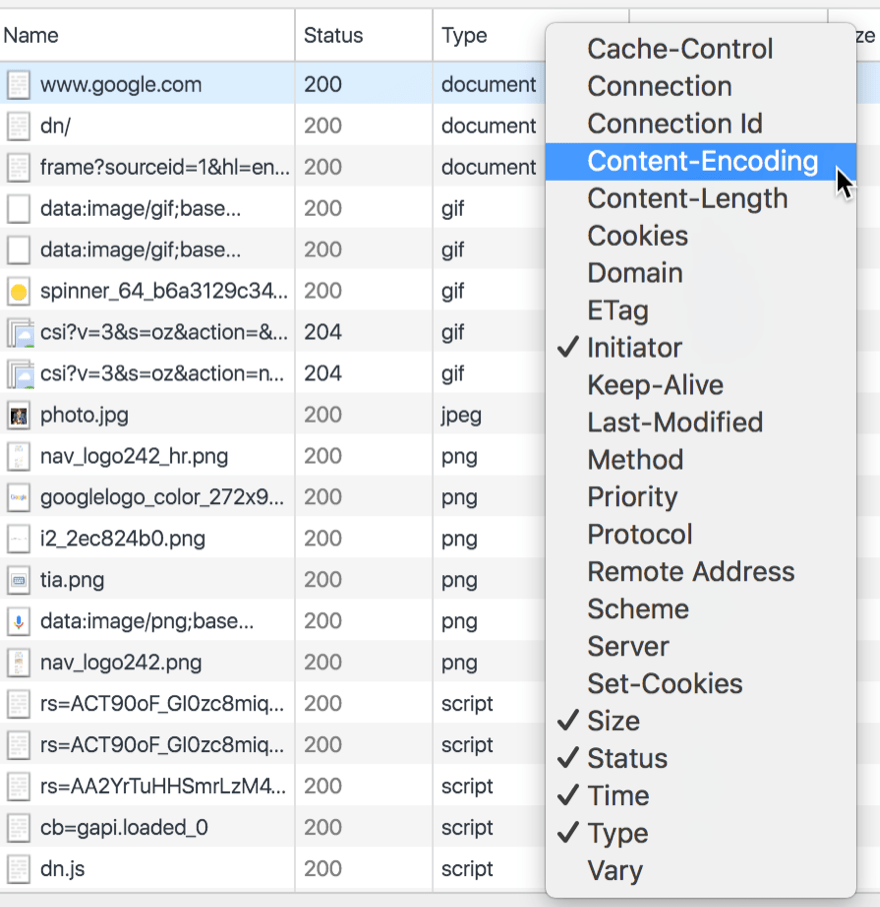Click the nav_logo242.png file icon
Screen dimensions: 880x907
click(x=18, y=662)
